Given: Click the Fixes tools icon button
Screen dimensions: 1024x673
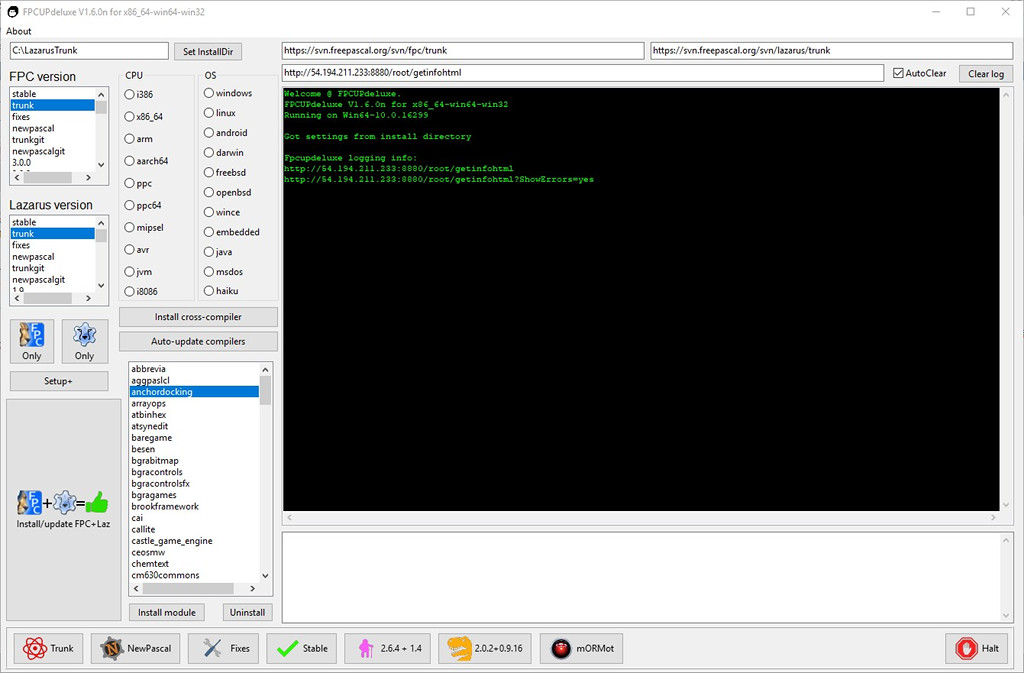Looking at the screenshot, I should coord(225,648).
